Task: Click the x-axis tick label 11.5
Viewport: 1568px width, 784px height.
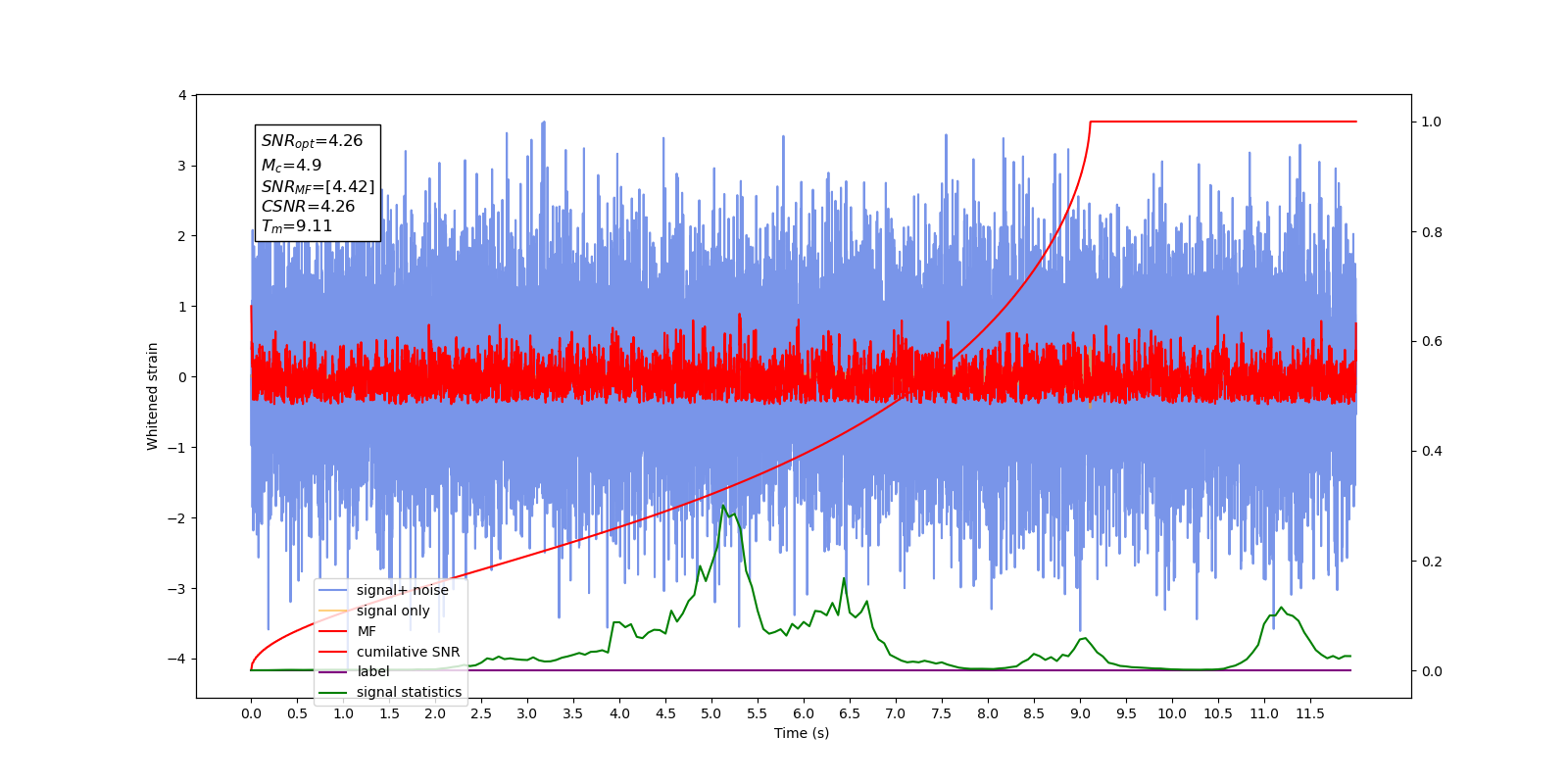Action: 1310,713
